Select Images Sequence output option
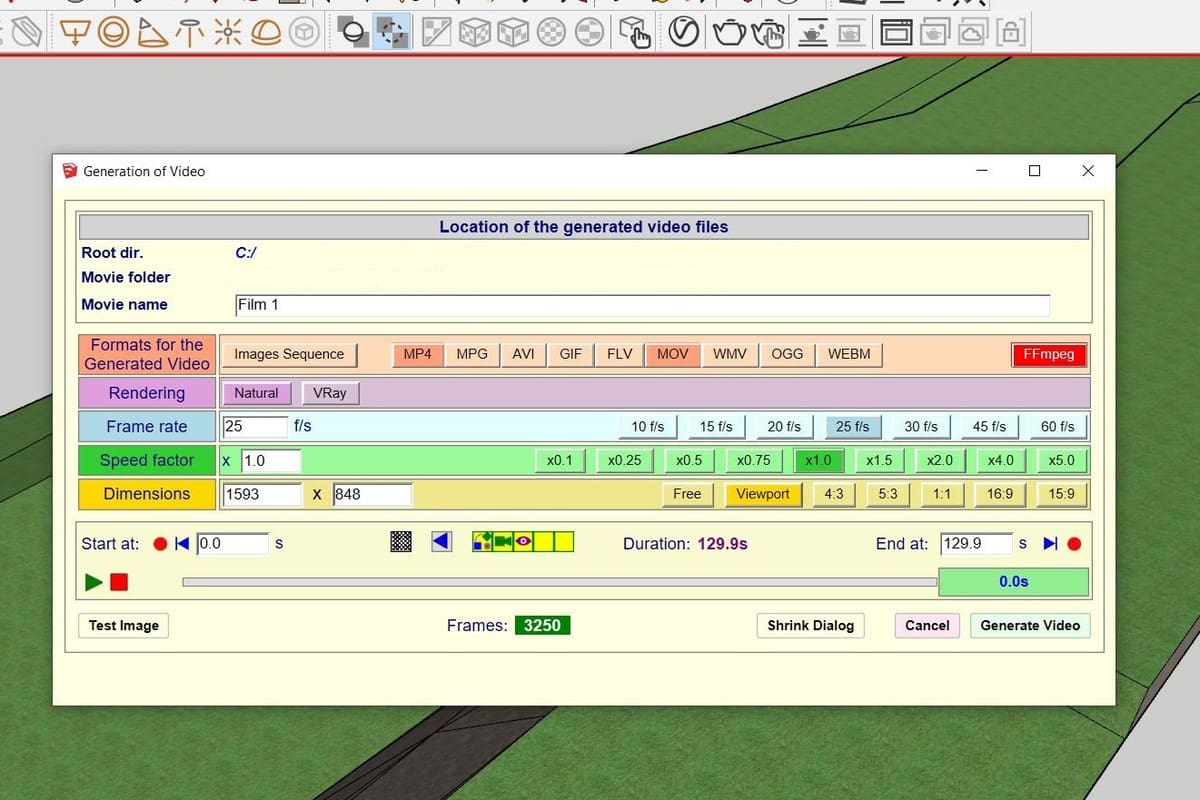This screenshot has height=800, width=1200. pyautogui.click(x=289, y=354)
